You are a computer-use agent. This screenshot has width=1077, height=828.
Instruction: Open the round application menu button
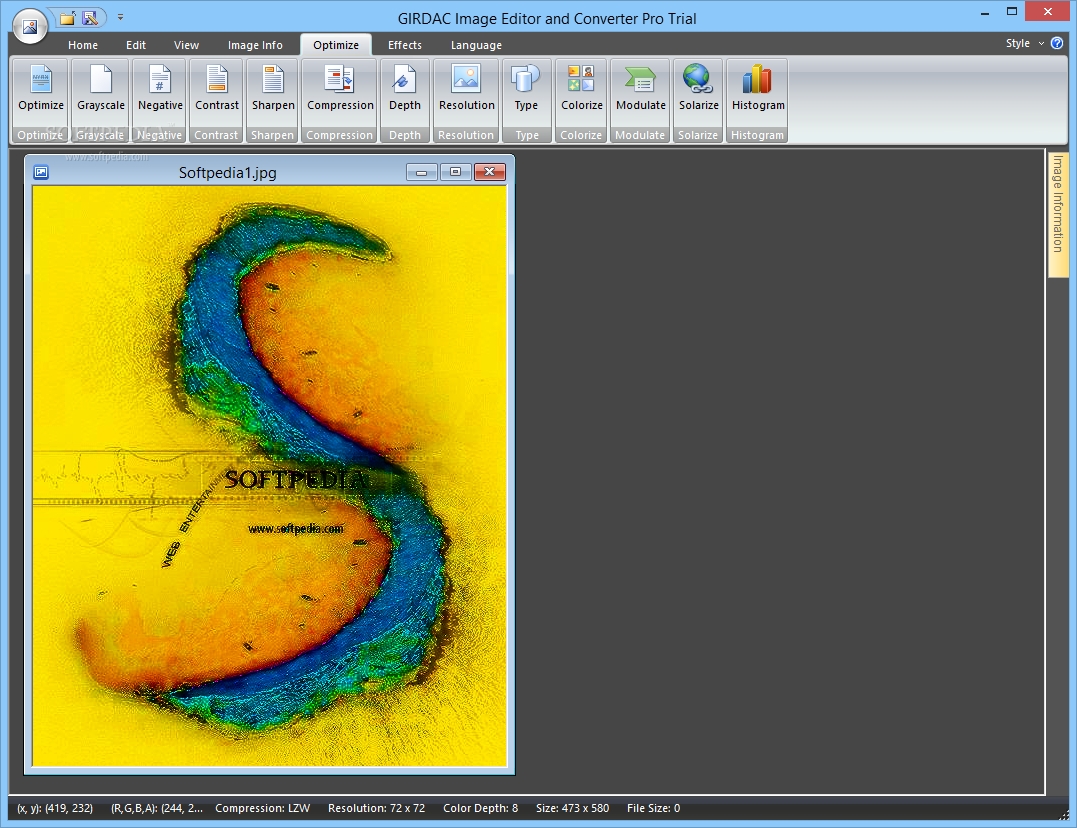point(30,27)
